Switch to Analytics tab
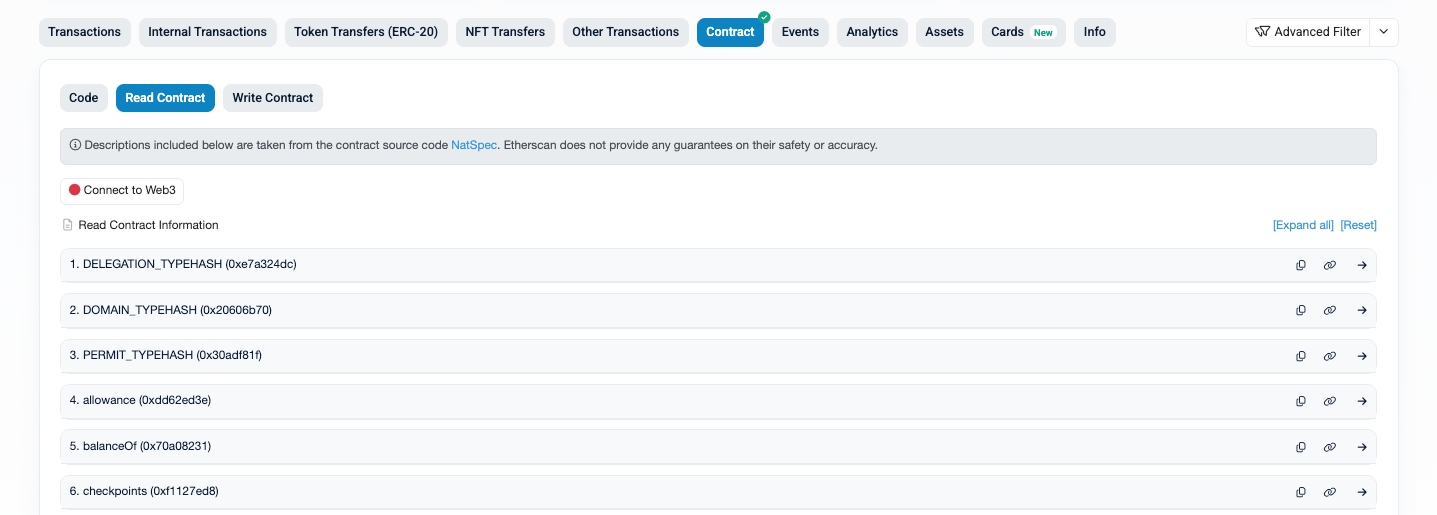 click(x=872, y=32)
